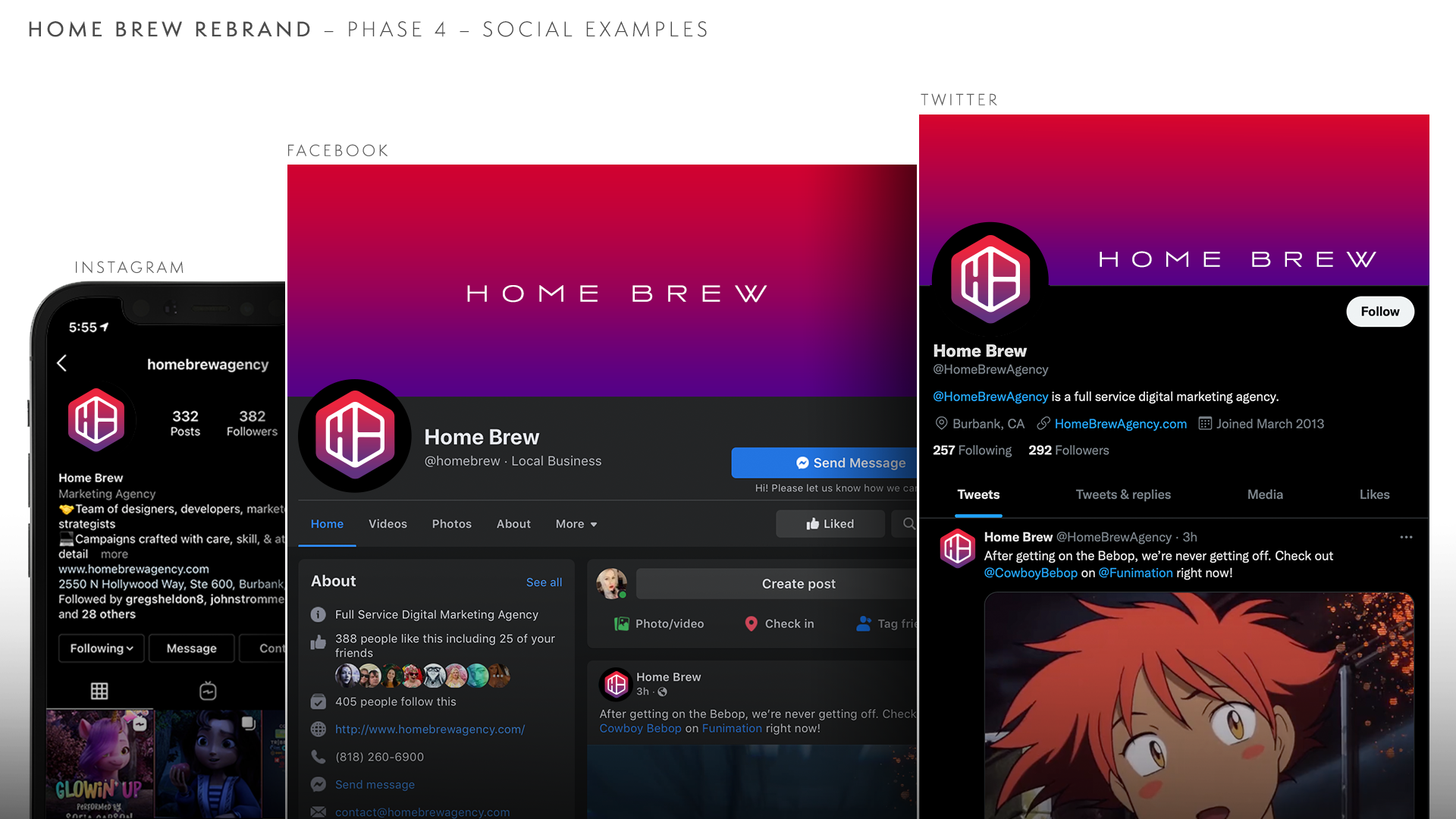This screenshot has width=1456, height=819.
Task: Click the friends' avatars row under likes
Action: pos(423,675)
